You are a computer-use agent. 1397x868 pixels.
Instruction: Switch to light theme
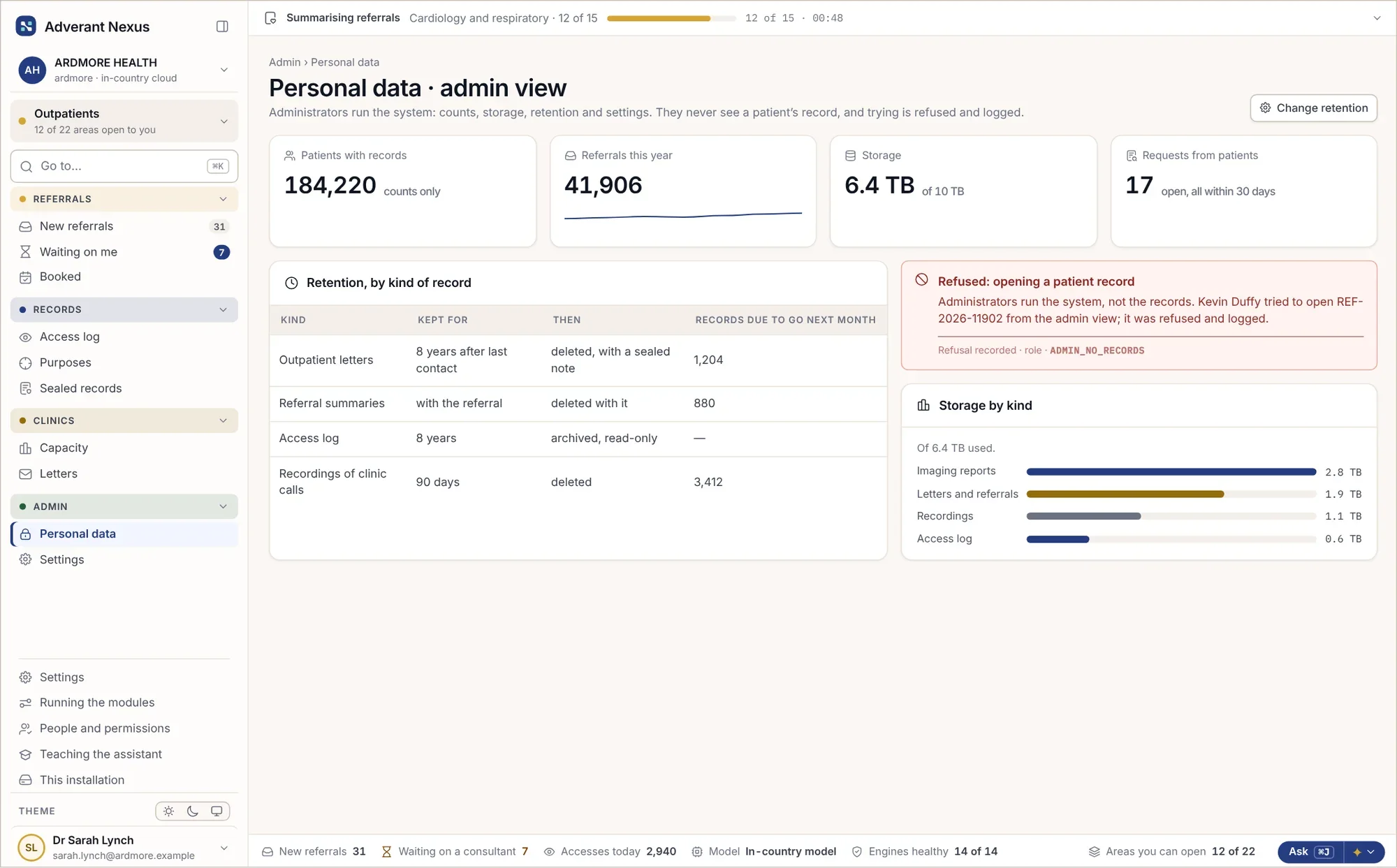point(169,811)
